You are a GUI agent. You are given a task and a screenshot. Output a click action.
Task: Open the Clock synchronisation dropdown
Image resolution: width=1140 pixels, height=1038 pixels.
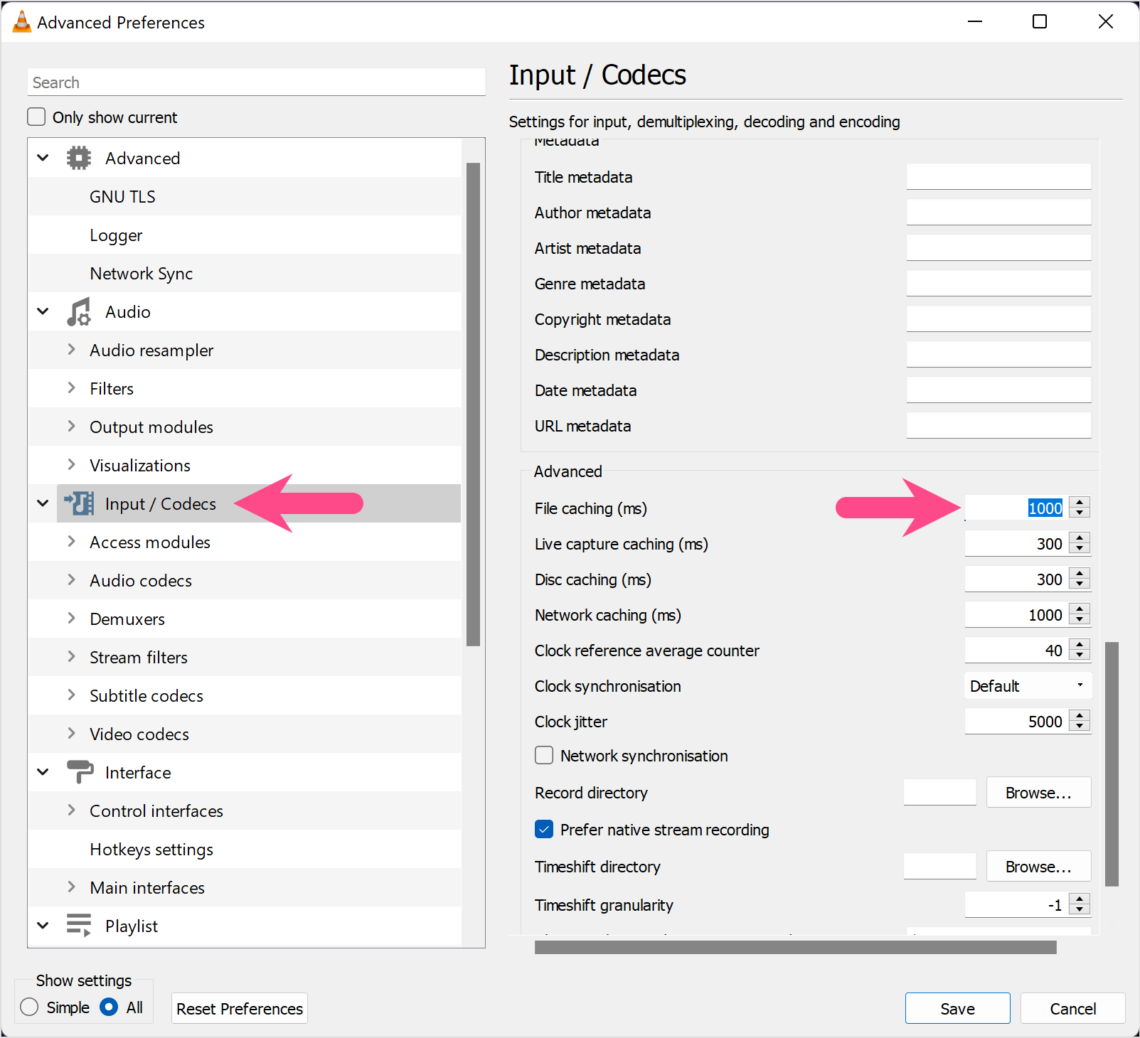[1027, 686]
